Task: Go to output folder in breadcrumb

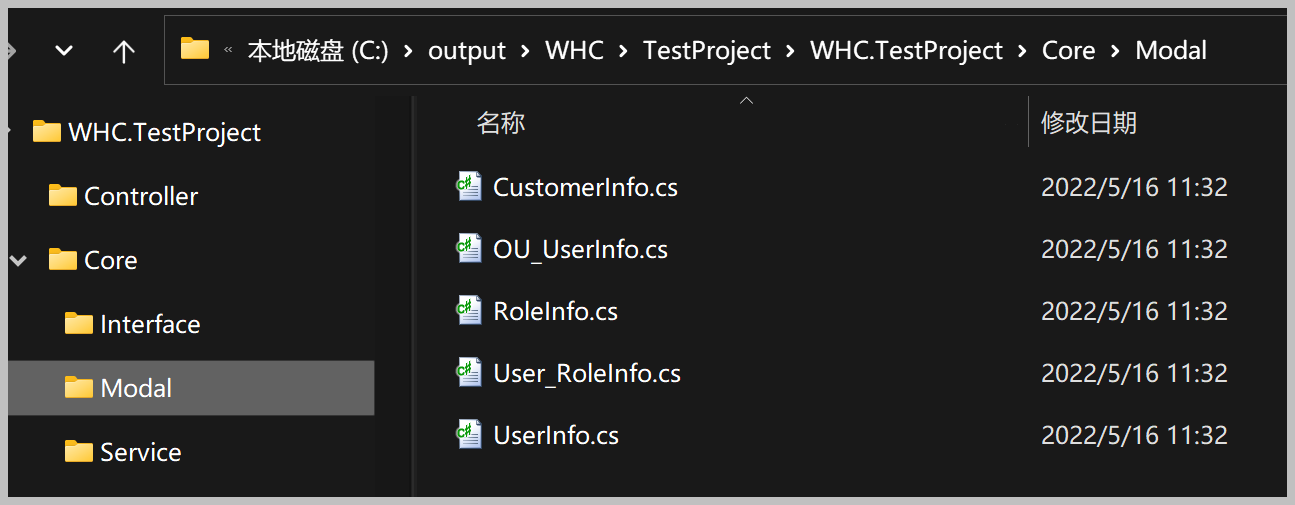Action: (x=466, y=50)
